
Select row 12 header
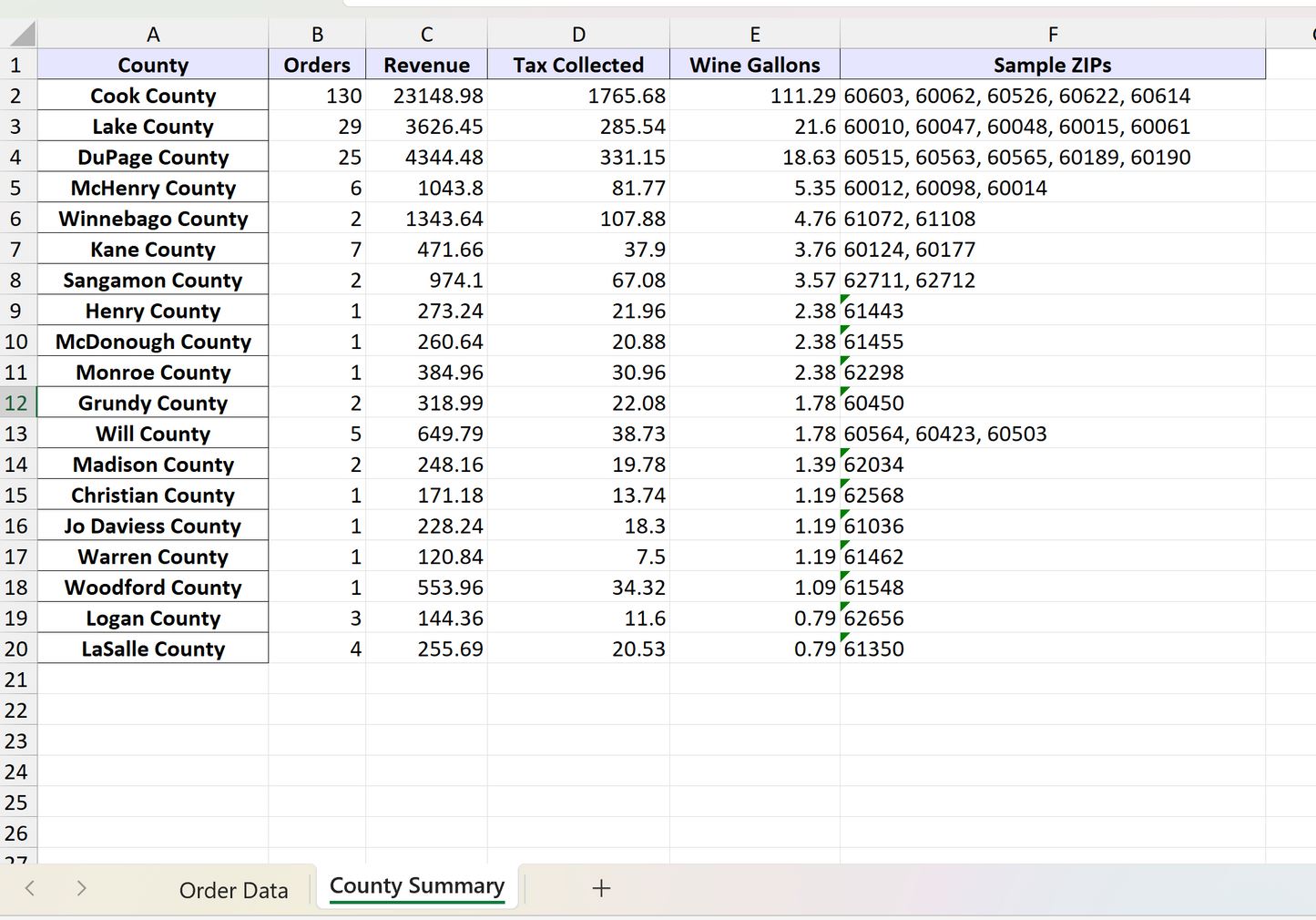click(x=16, y=403)
